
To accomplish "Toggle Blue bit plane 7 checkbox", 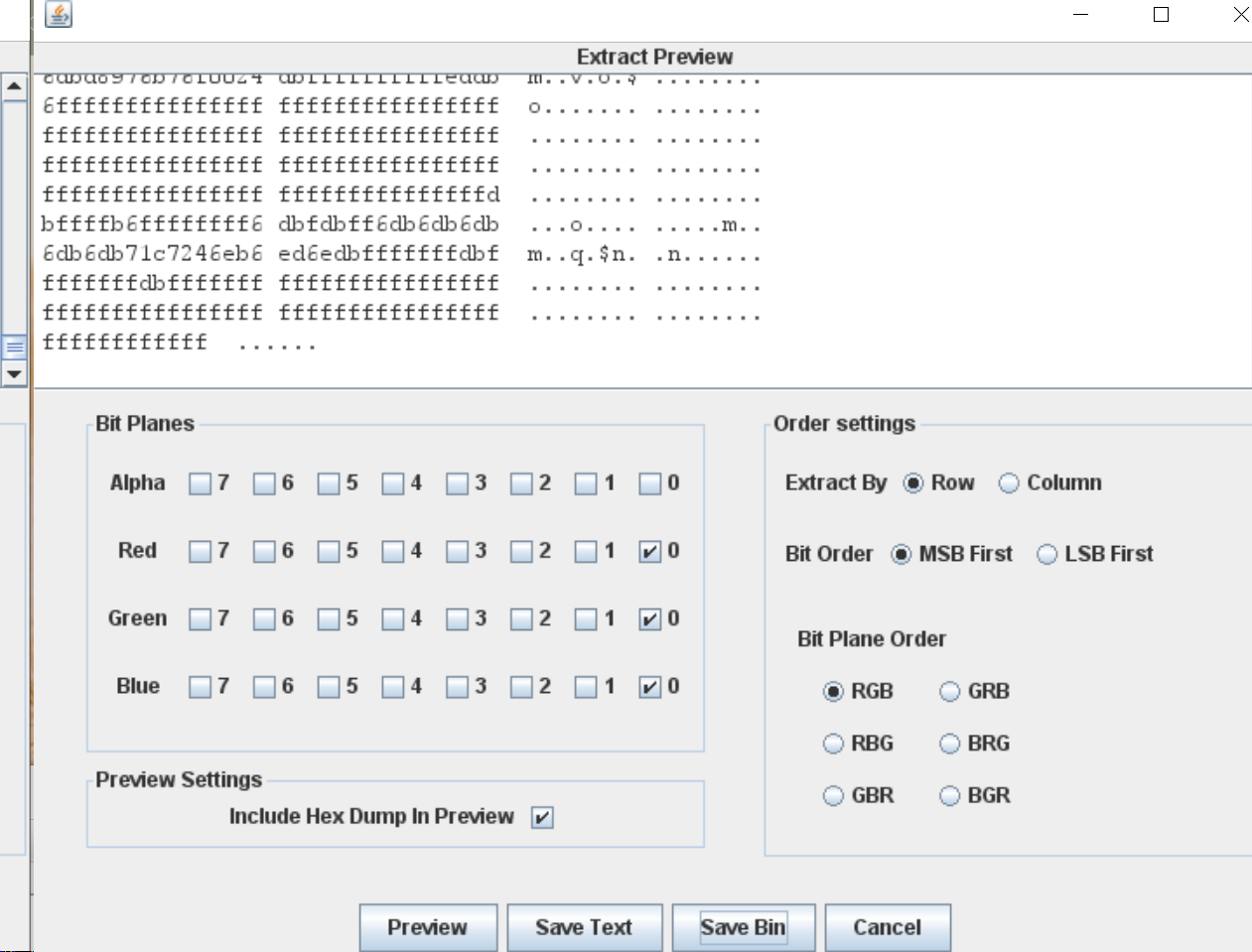I will [x=200, y=687].
